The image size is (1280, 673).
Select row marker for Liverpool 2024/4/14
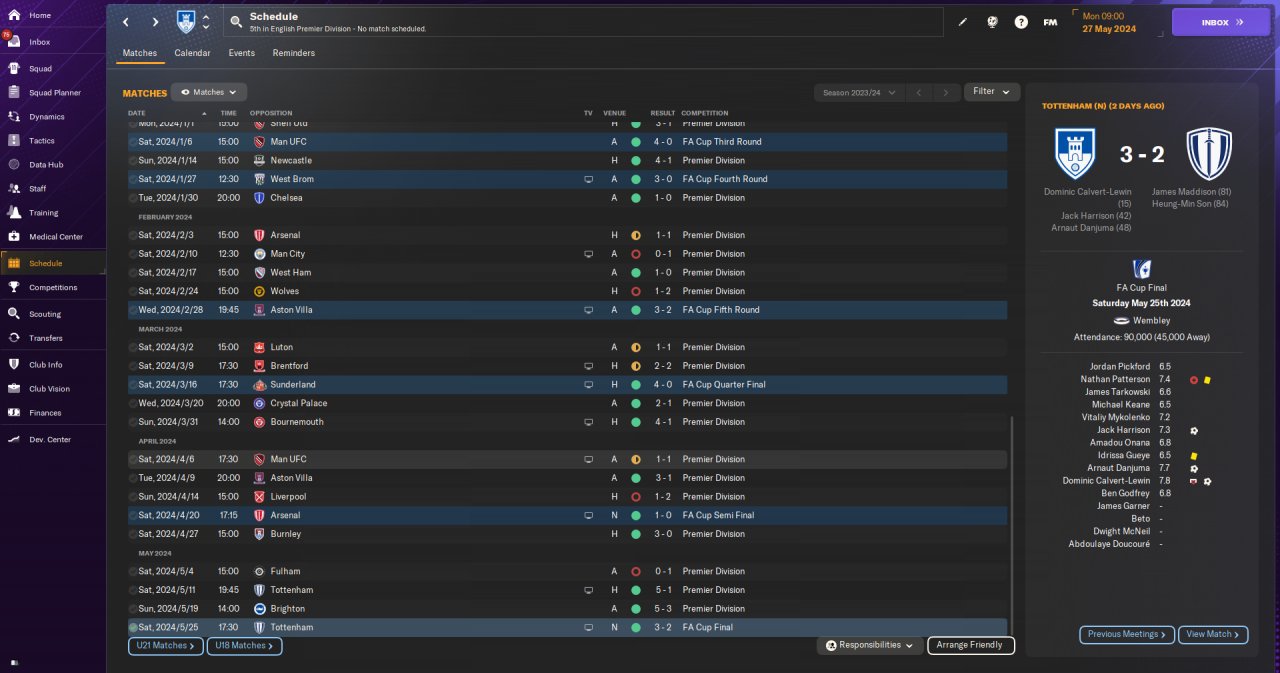133,497
